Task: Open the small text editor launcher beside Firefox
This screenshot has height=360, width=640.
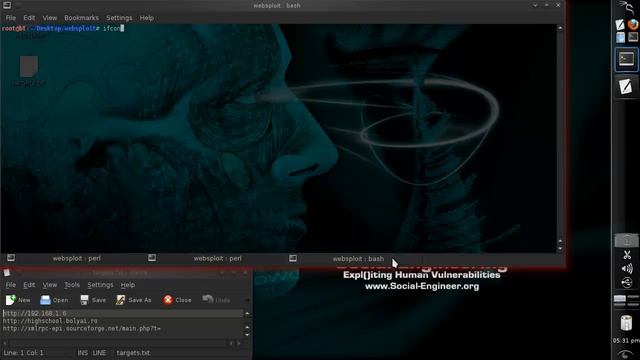Action: 620,25
